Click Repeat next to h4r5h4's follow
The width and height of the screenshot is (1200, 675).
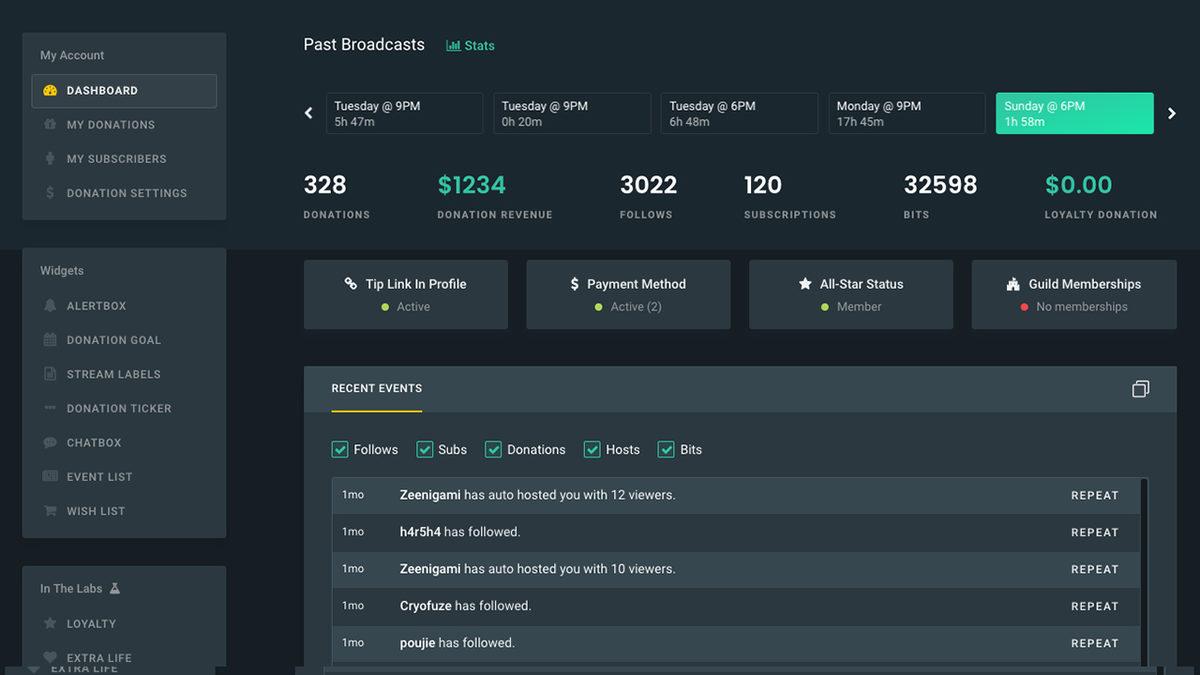(x=1094, y=532)
